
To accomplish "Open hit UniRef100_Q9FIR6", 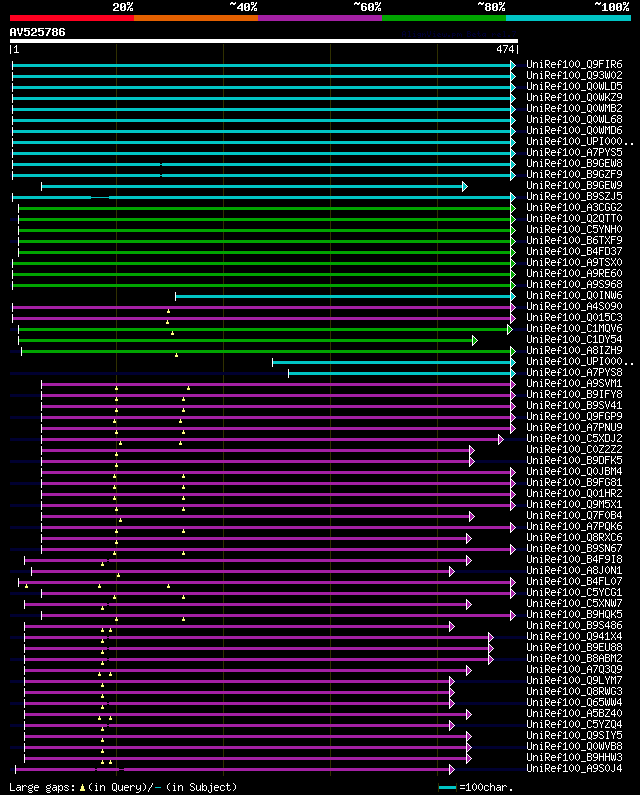I will click(574, 64).
